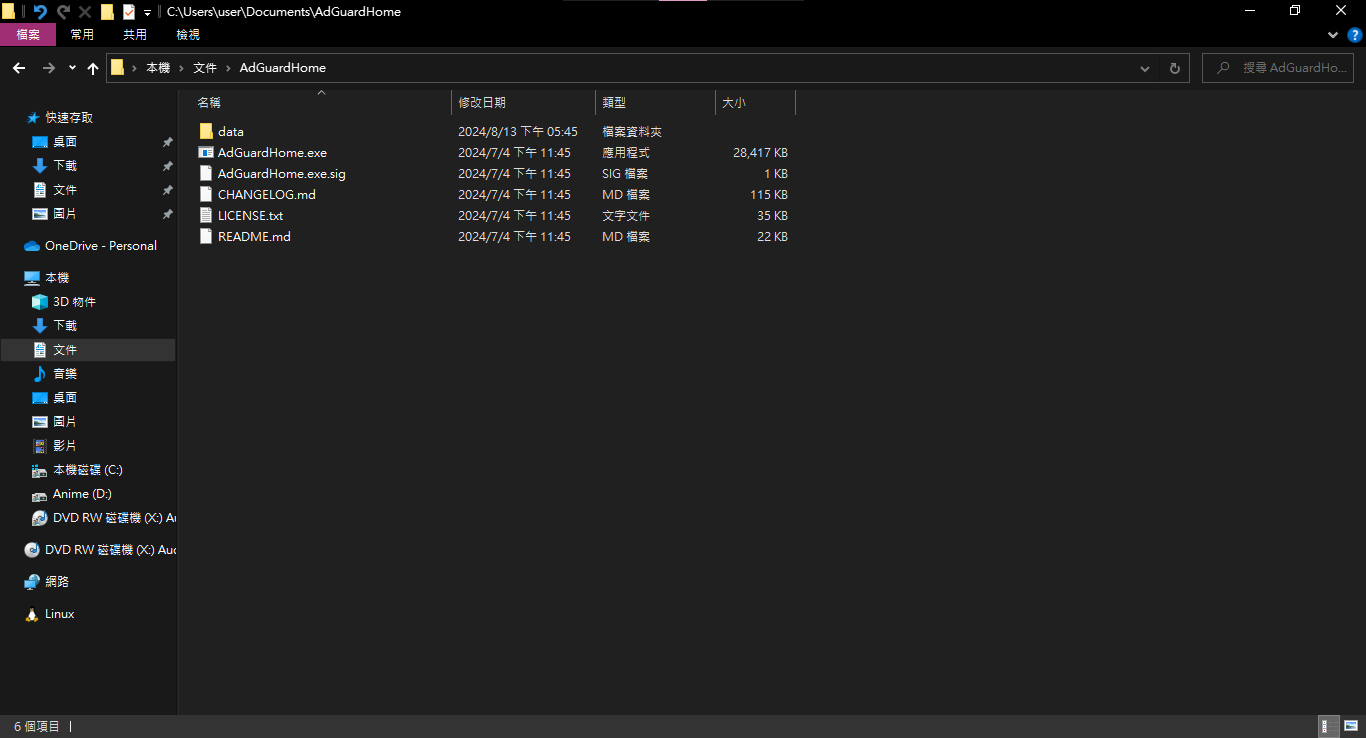1366x738 pixels.
Task: Click 文件 in the breadcrumb path
Action: (x=205, y=68)
